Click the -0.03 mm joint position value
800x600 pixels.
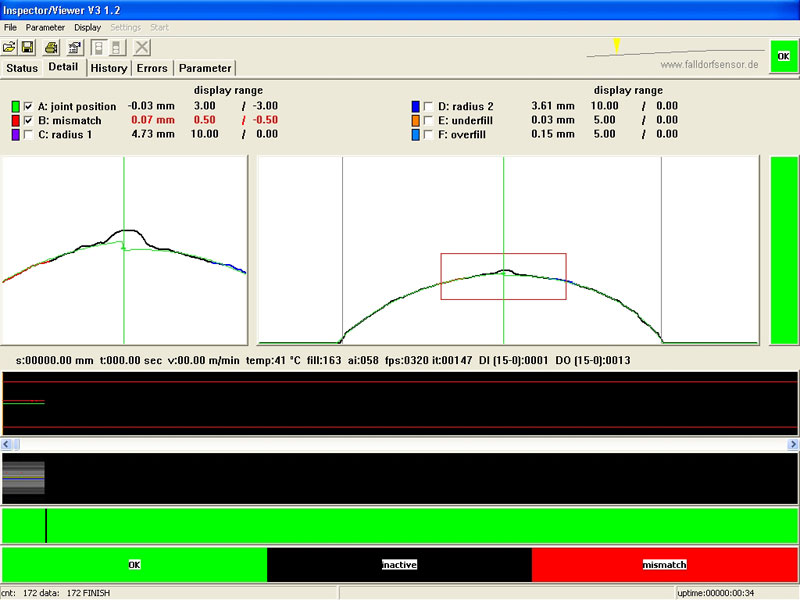tap(151, 106)
